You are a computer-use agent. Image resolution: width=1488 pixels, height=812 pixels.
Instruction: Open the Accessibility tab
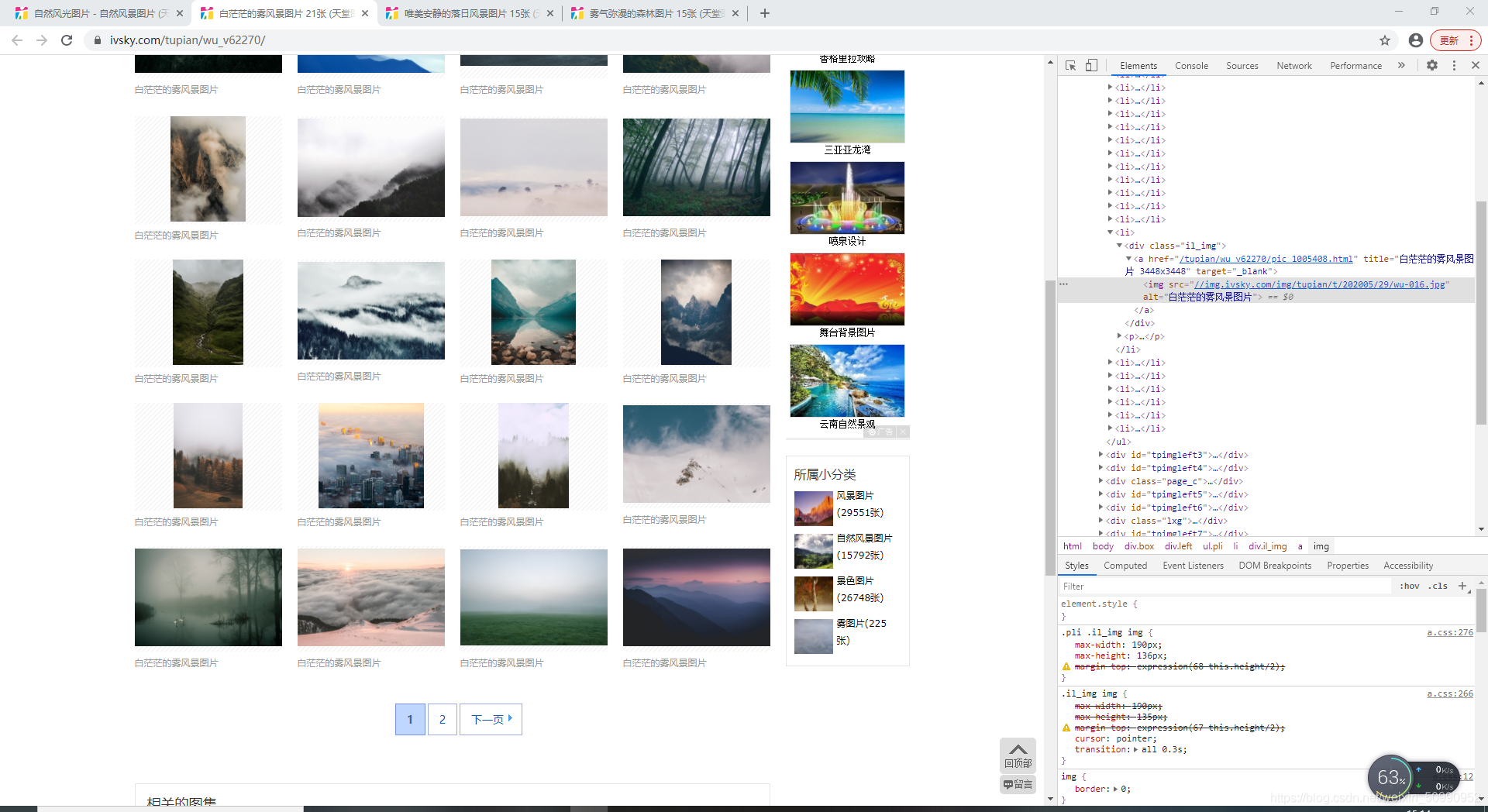click(x=1408, y=566)
